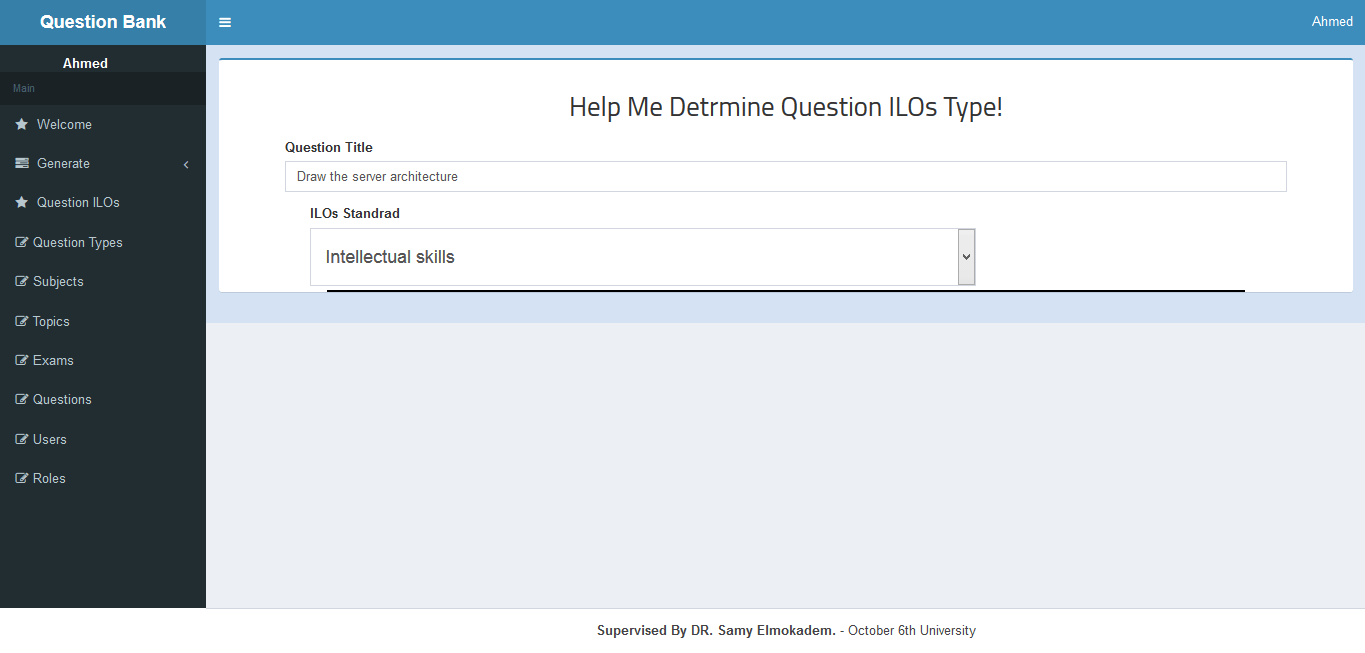Click the page heading Help Me Detrmine
The height and width of the screenshot is (653, 1365).
[x=785, y=107]
